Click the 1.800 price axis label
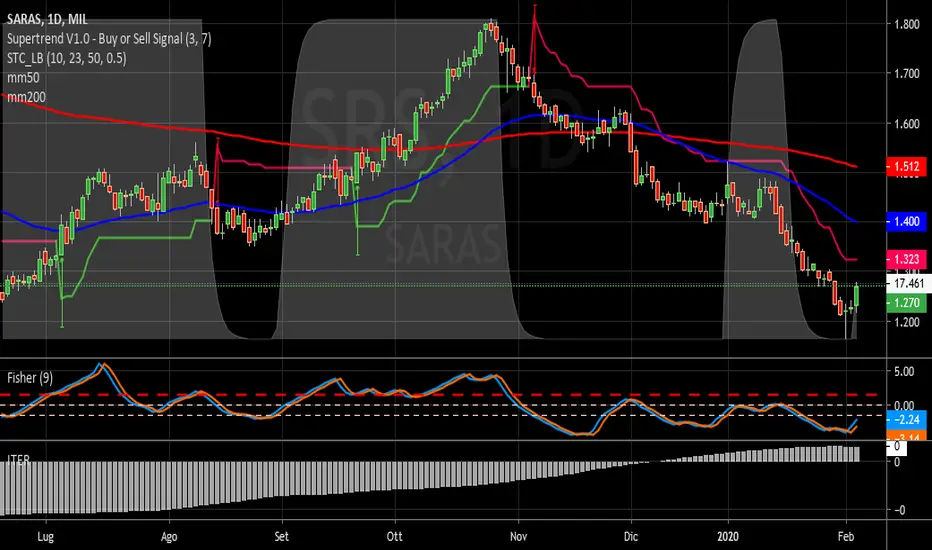 tap(906, 24)
